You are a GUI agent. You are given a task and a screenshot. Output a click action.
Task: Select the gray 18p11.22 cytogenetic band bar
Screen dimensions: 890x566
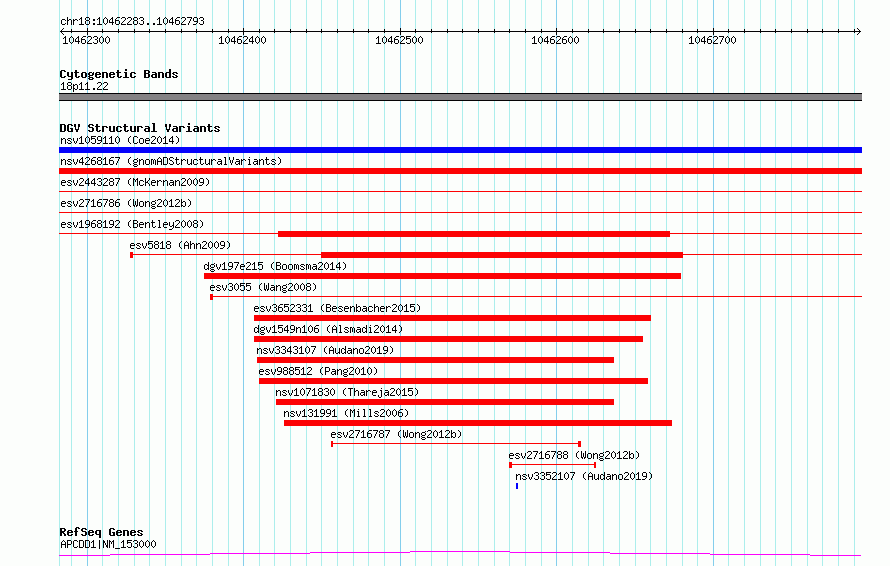pyautogui.click(x=460, y=97)
